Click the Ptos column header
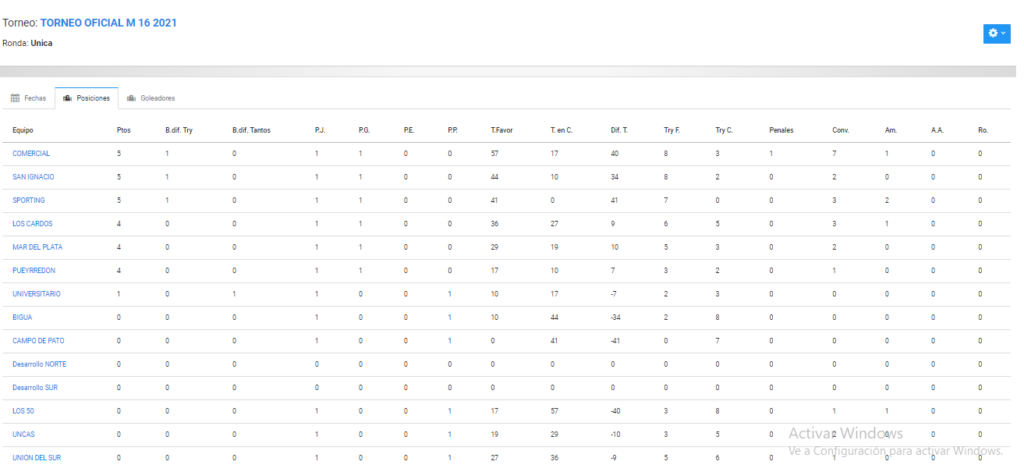The width and height of the screenshot is (1024, 472). [x=123, y=131]
